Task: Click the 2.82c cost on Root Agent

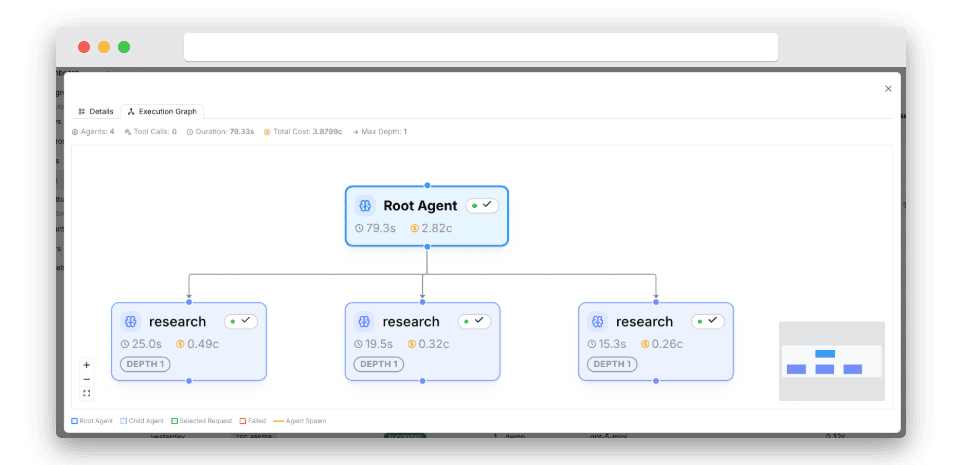Action: 437,229
